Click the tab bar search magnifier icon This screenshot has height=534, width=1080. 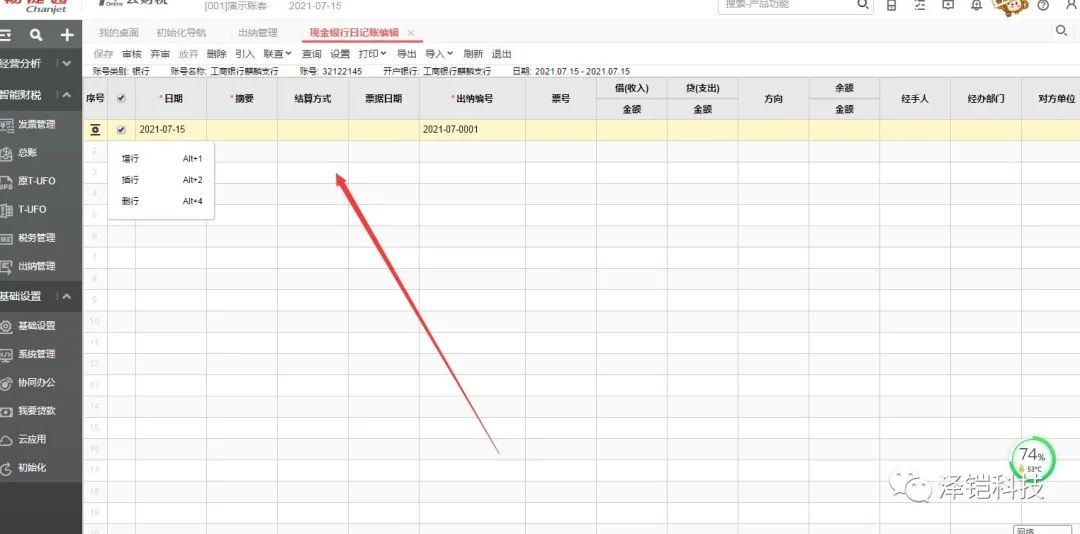pyautogui.click(x=1061, y=30)
